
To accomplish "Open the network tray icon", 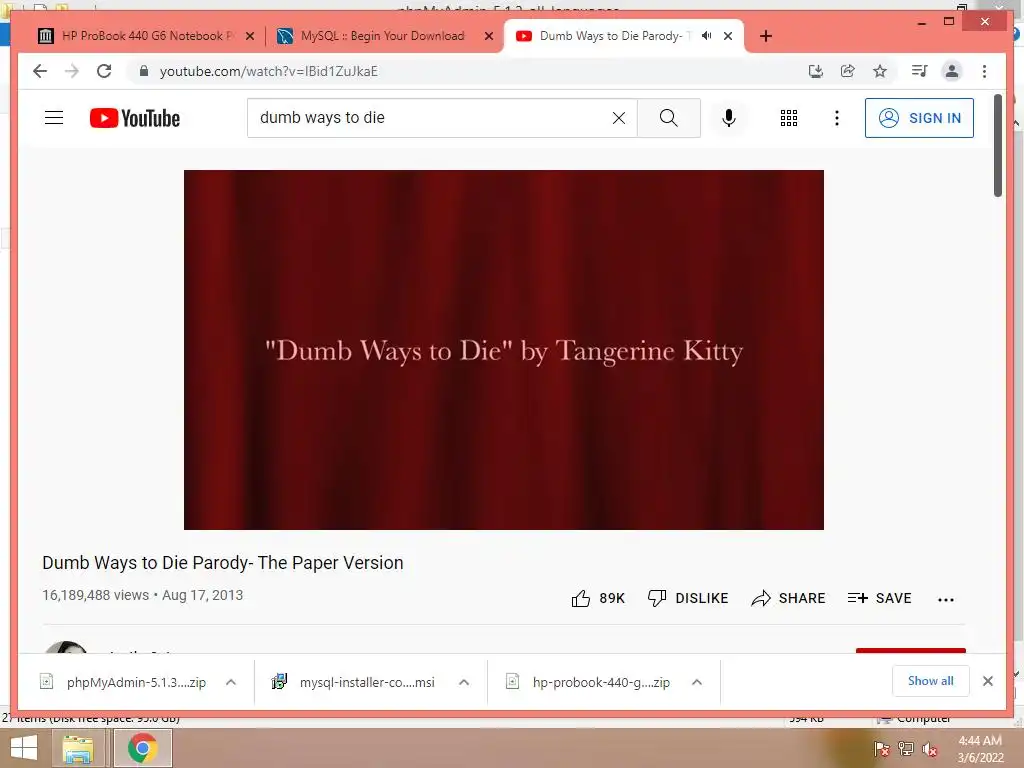I will tap(906, 749).
